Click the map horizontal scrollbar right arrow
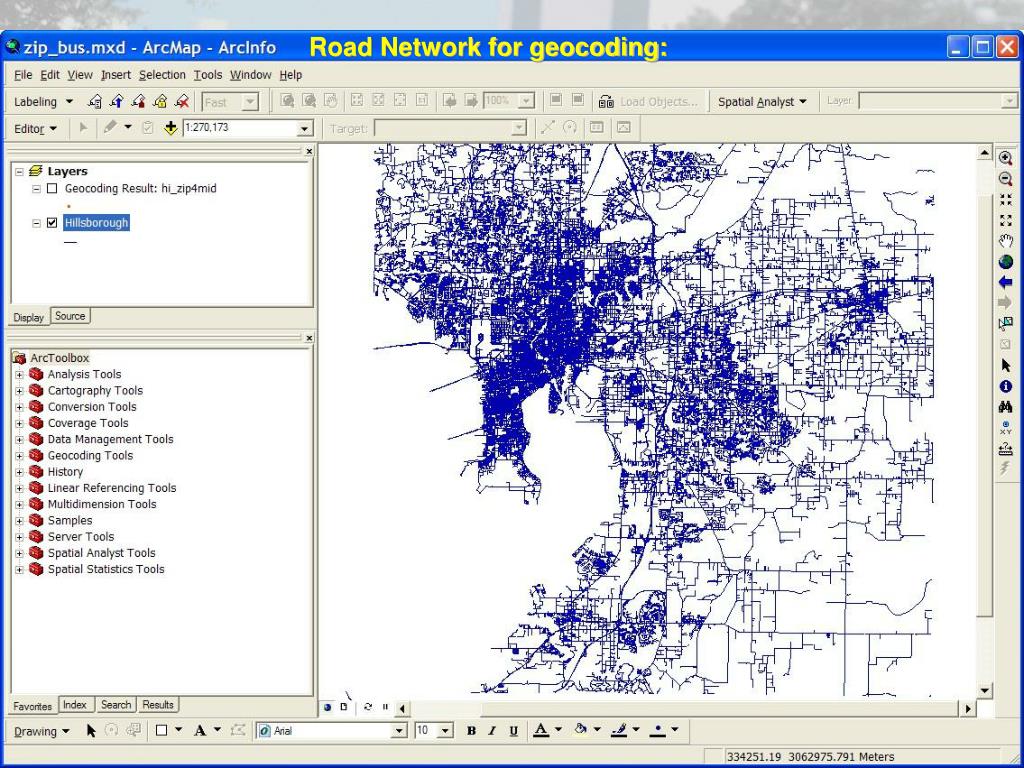The image size is (1024, 768). (x=968, y=708)
